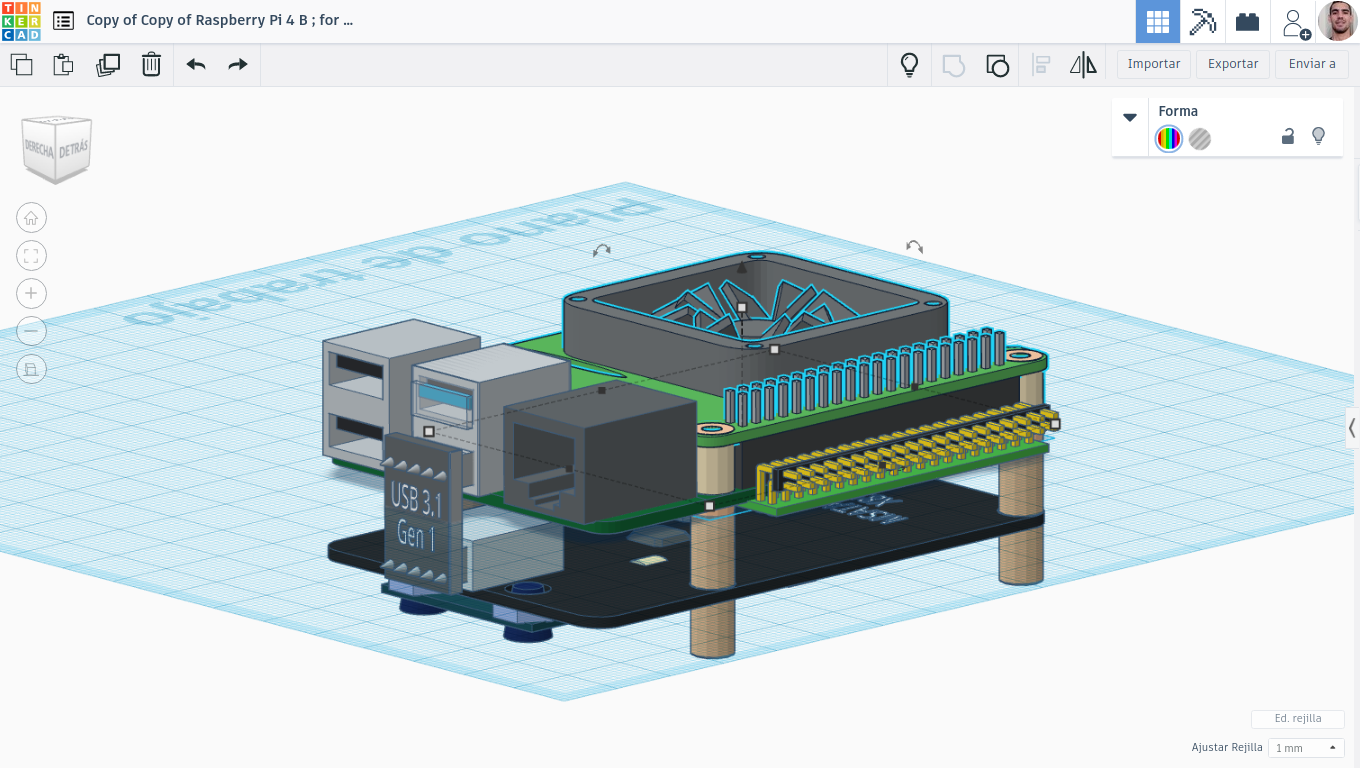This screenshot has width=1360, height=768.
Task: Click the Duplicate and repeat icon
Action: [108, 65]
